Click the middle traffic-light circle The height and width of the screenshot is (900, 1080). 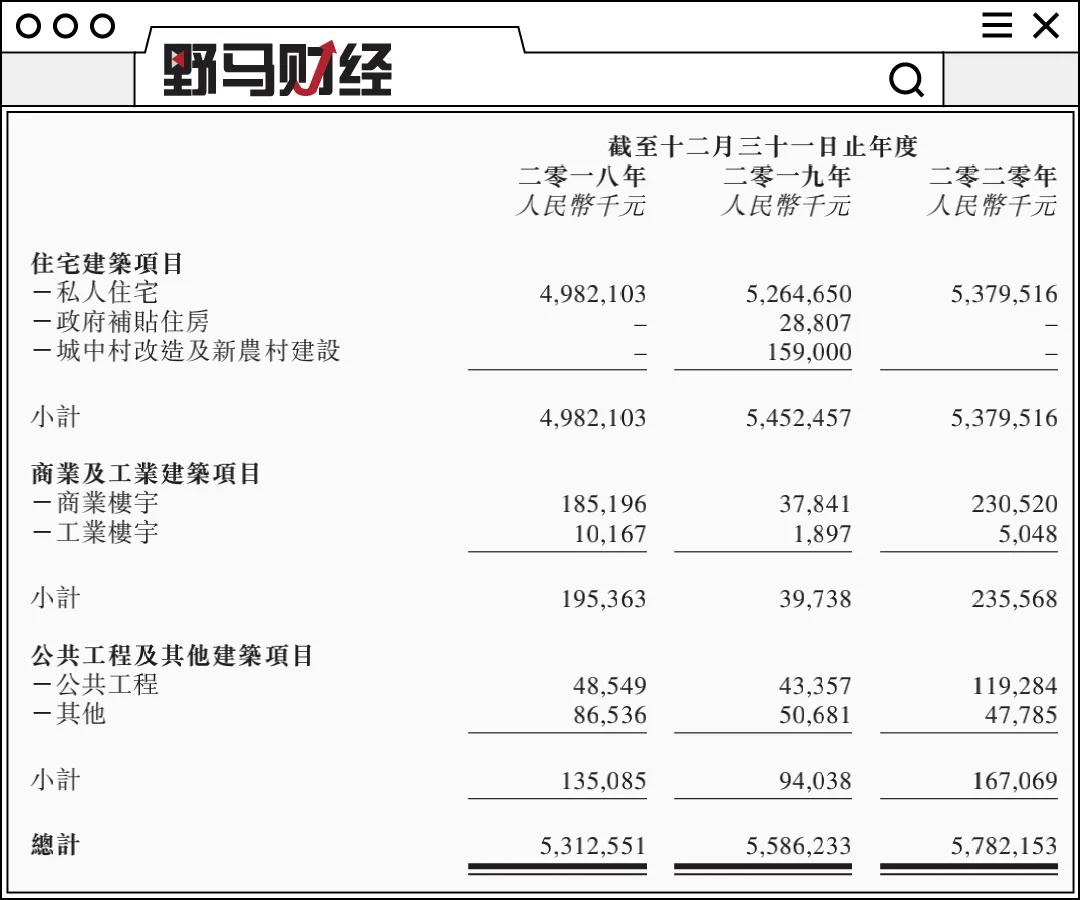pos(66,26)
